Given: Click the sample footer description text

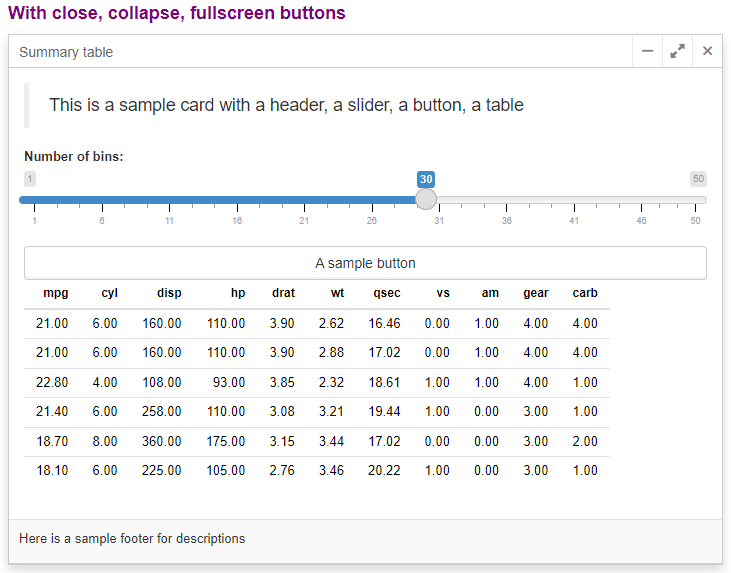Looking at the screenshot, I should [132, 538].
